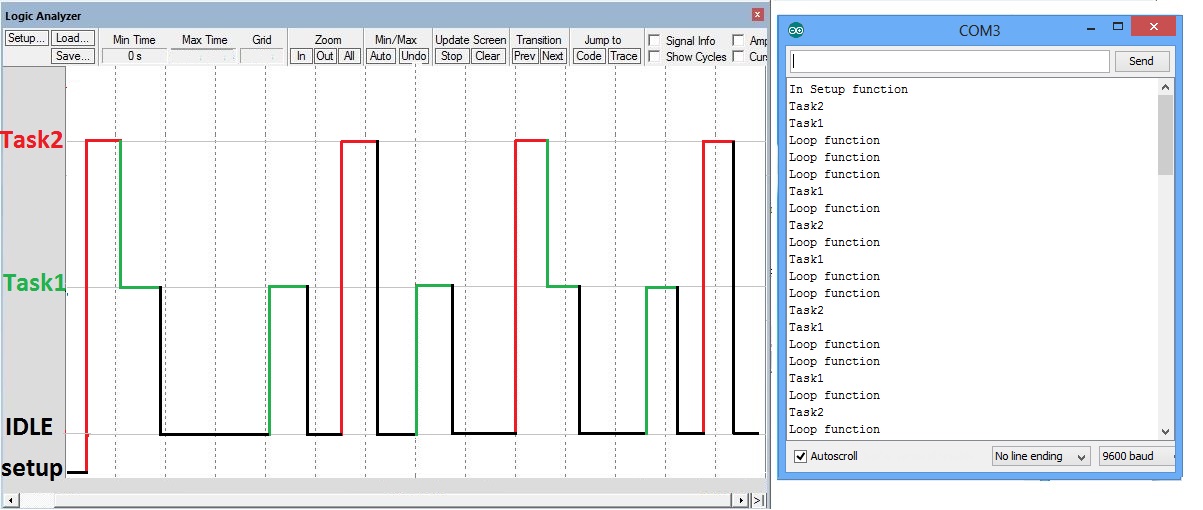The width and height of the screenshot is (1203, 510).
Task: Click Zoom In button
Action: click(x=301, y=56)
